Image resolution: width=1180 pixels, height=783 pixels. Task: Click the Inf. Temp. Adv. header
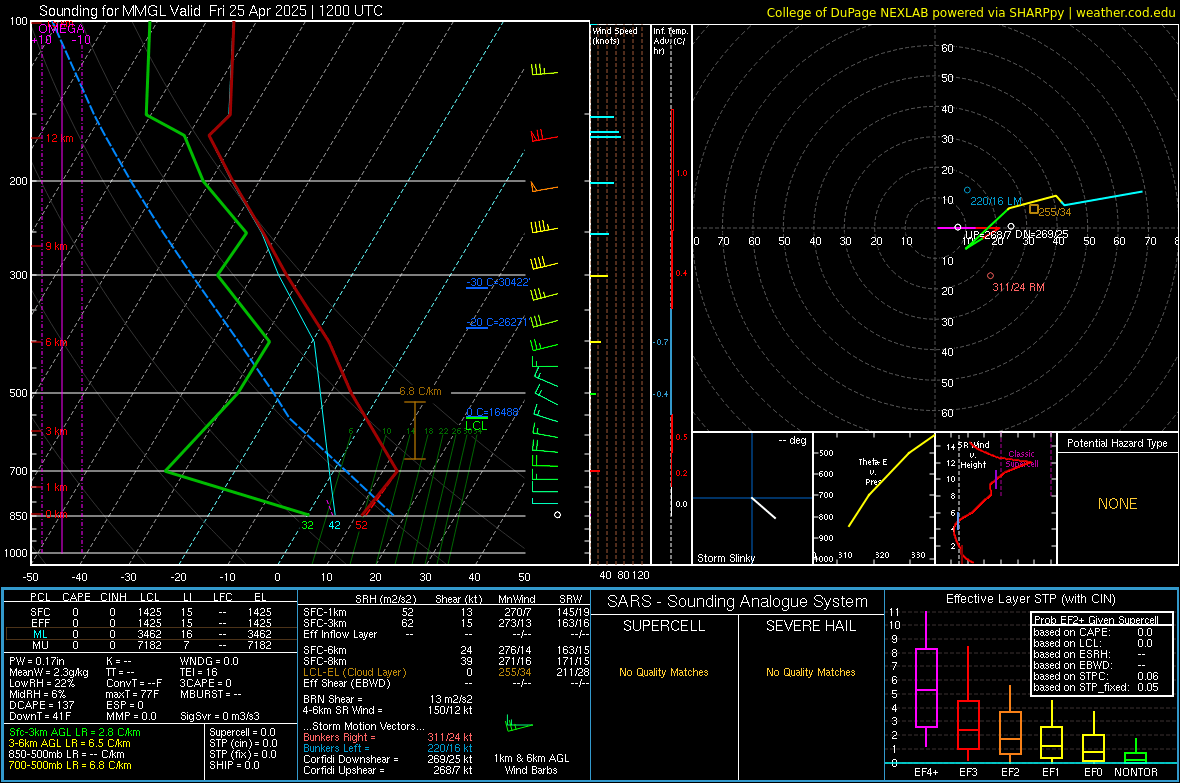click(670, 41)
